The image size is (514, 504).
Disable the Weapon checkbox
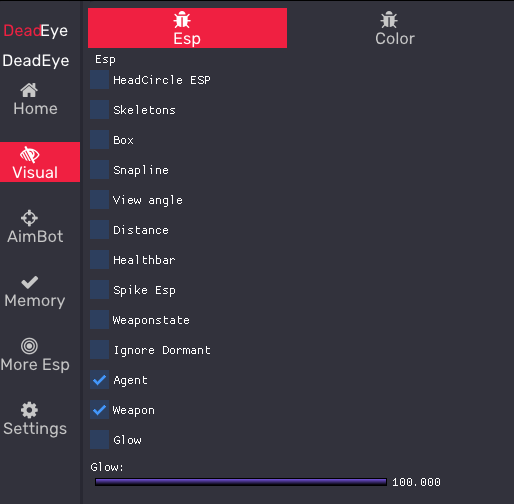pyautogui.click(x=99, y=410)
